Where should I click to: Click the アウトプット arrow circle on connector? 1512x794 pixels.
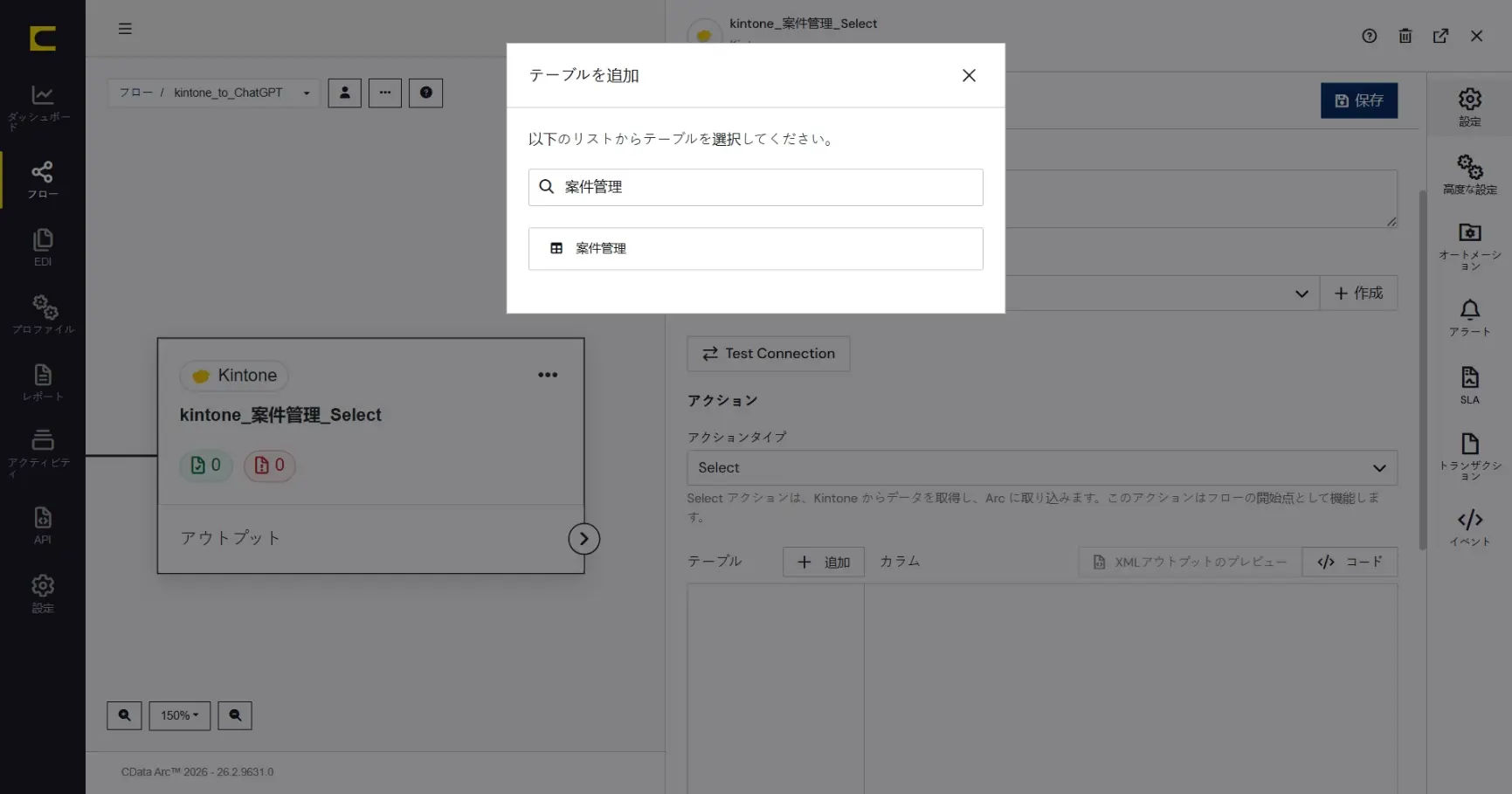[x=583, y=539]
